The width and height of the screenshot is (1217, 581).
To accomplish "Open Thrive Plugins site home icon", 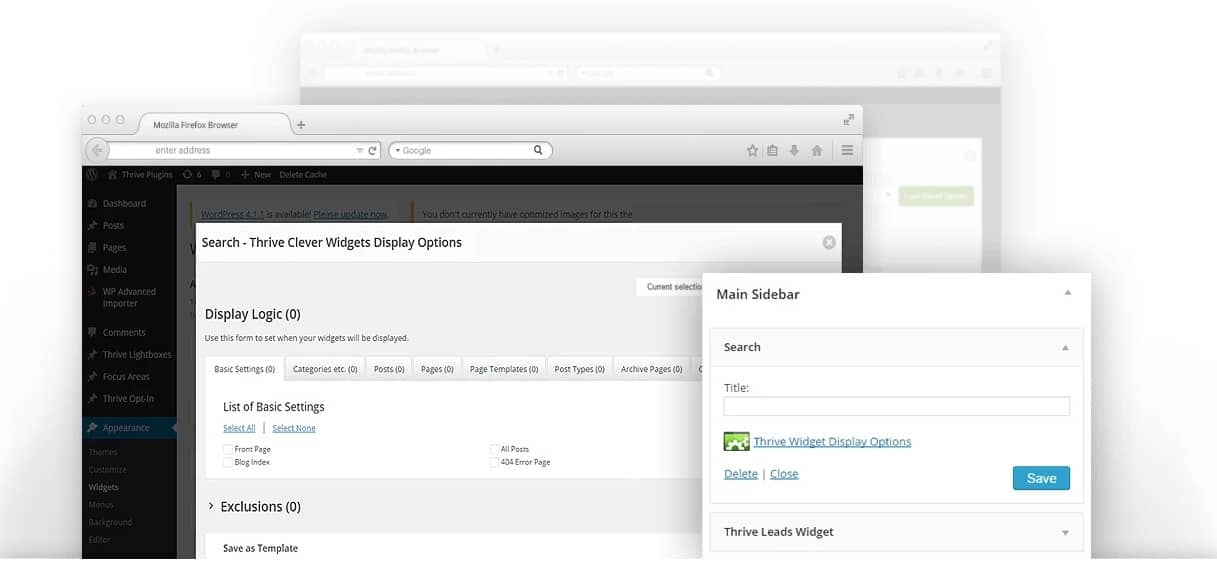I will [x=113, y=174].
